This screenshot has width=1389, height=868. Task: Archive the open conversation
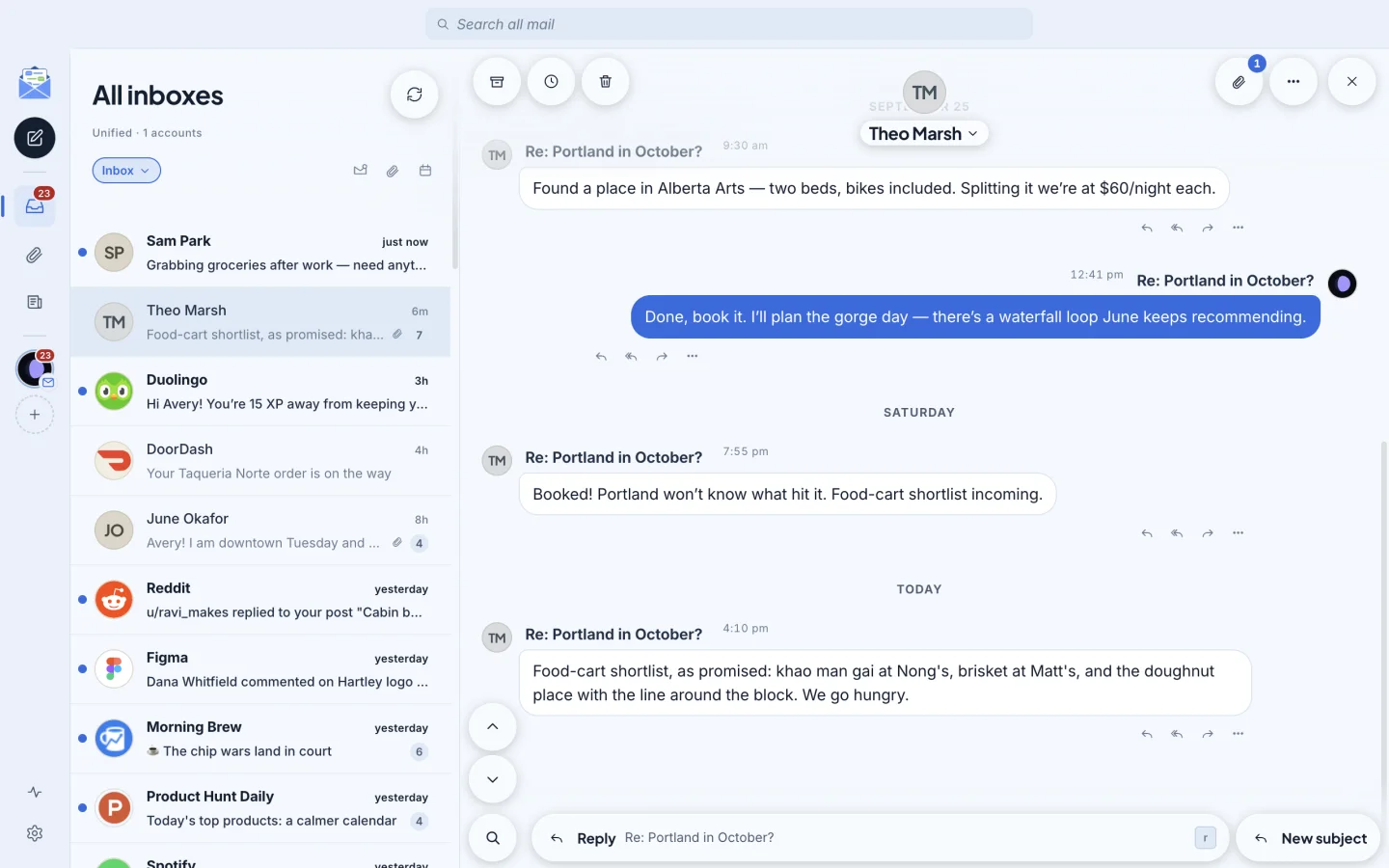[x=497, y=82]
